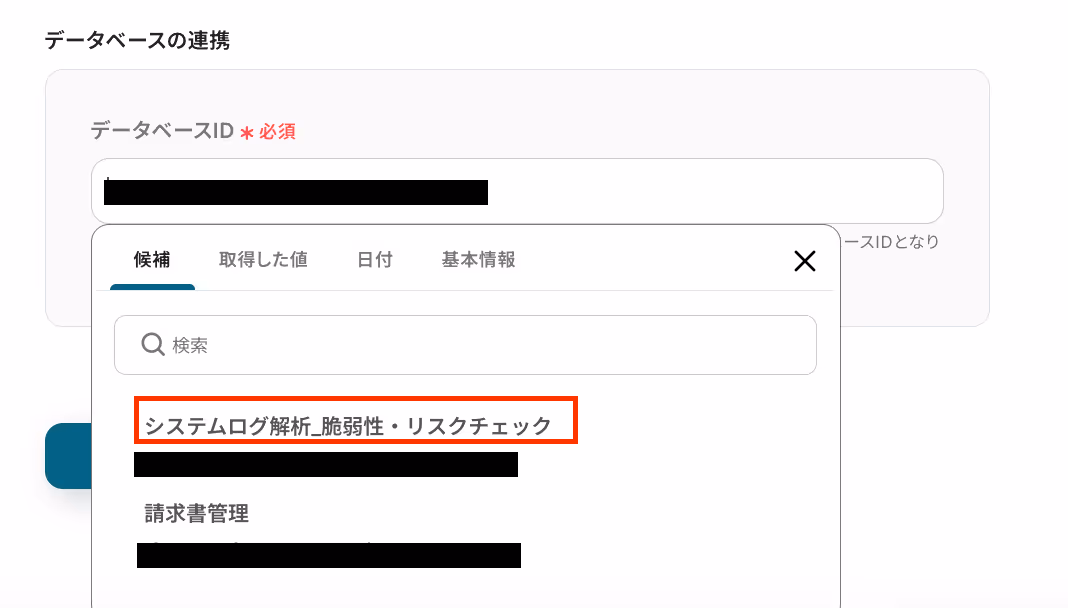Close the candidates popup with the X icon

coord(804,261)
